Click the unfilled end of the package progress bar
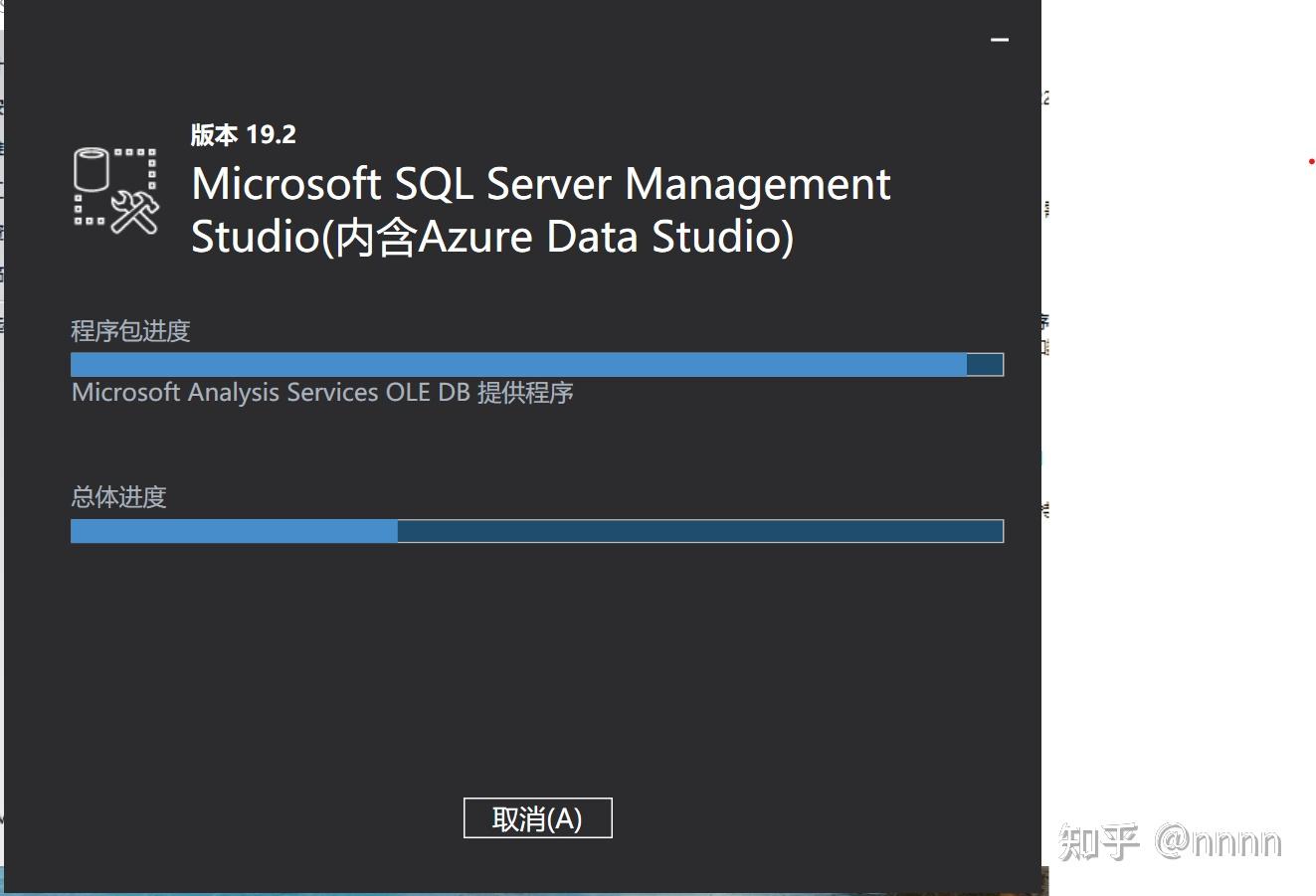1316x896 pixels. pos(985,364)
